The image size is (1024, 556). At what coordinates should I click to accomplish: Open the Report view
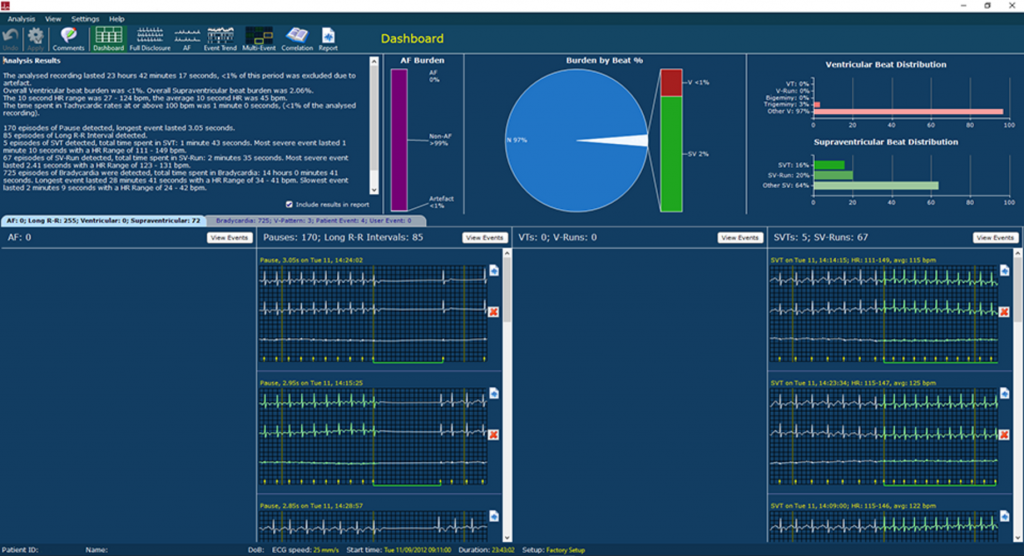pos(328,39)
